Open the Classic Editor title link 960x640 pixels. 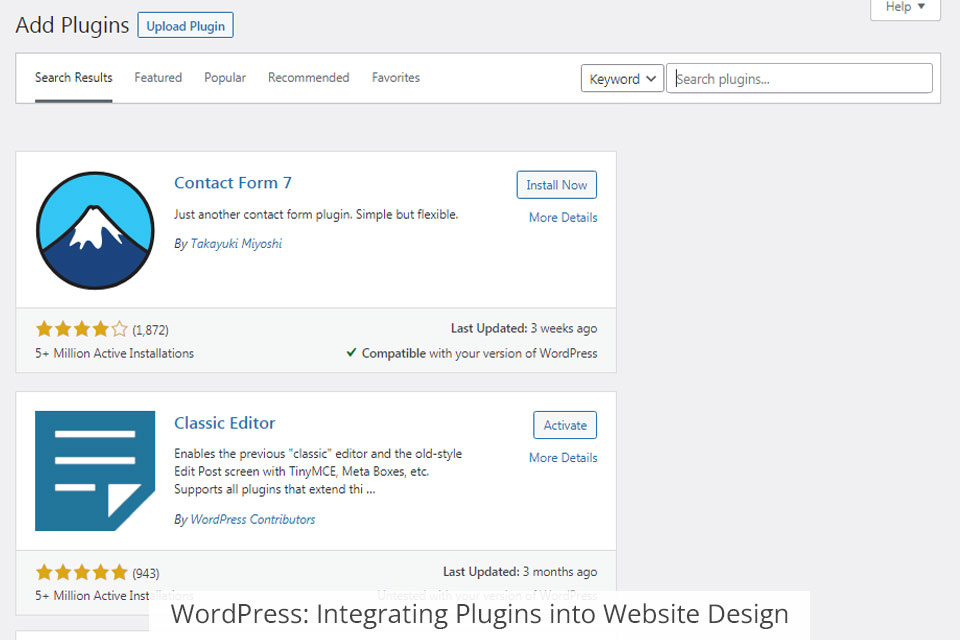click(225, 423)
